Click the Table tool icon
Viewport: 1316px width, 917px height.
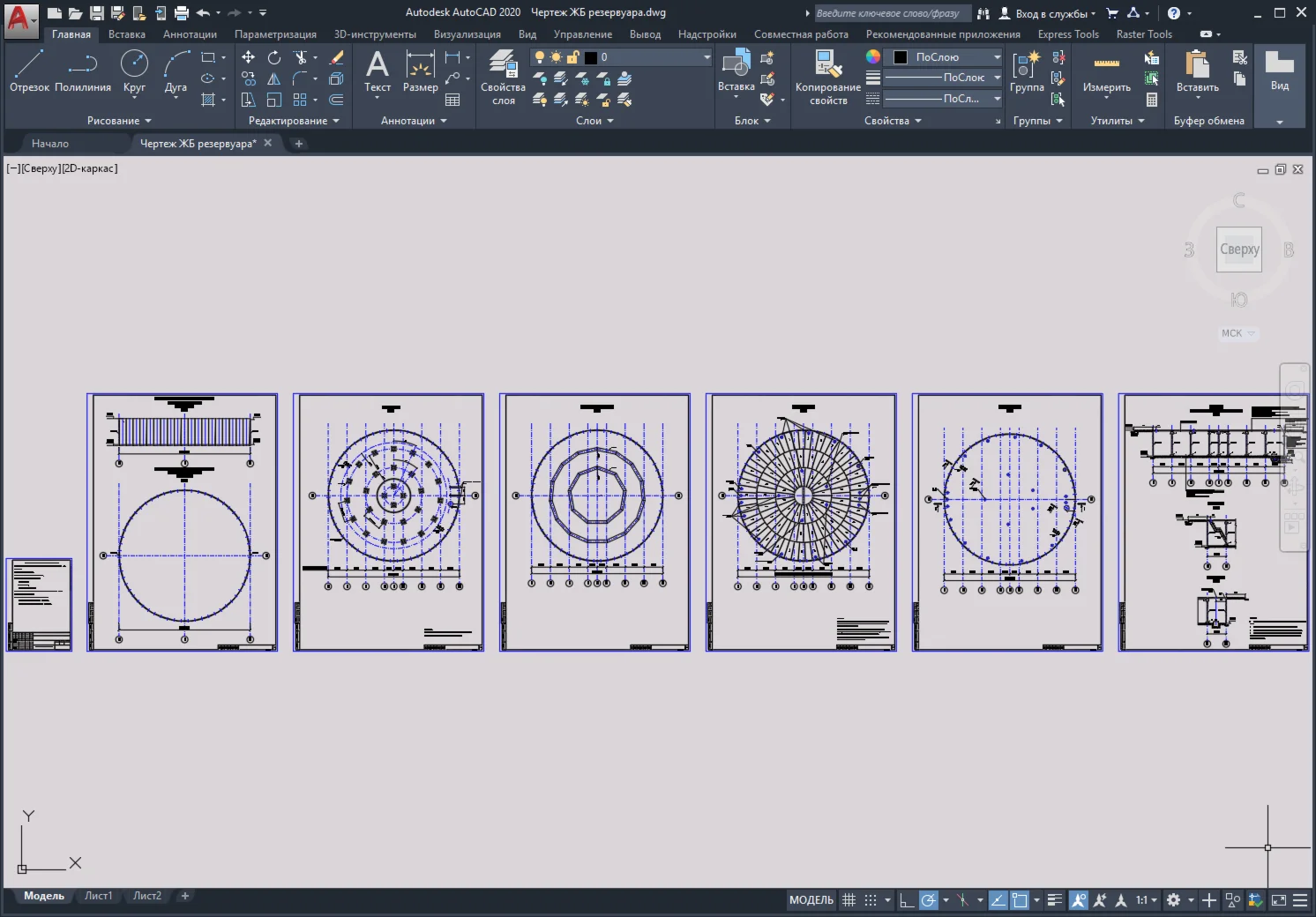coord(452,100)
